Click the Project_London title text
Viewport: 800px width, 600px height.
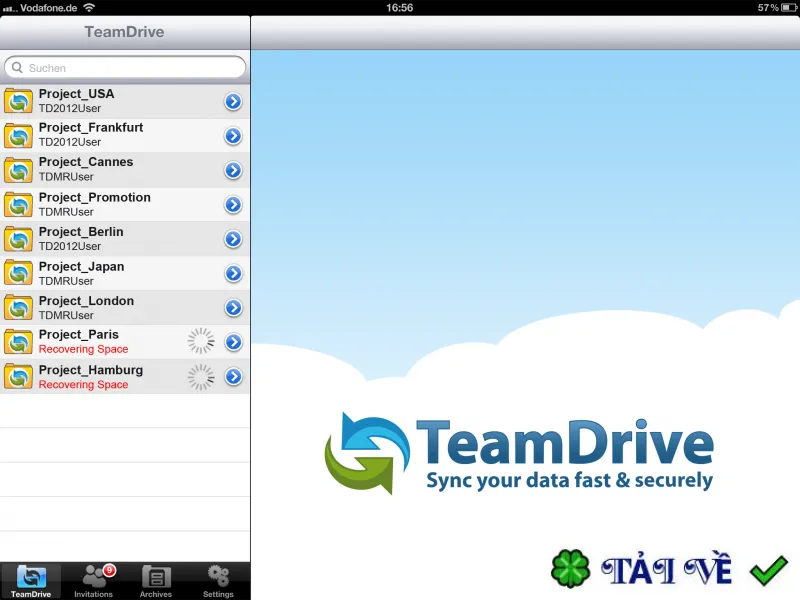(86, 301)
